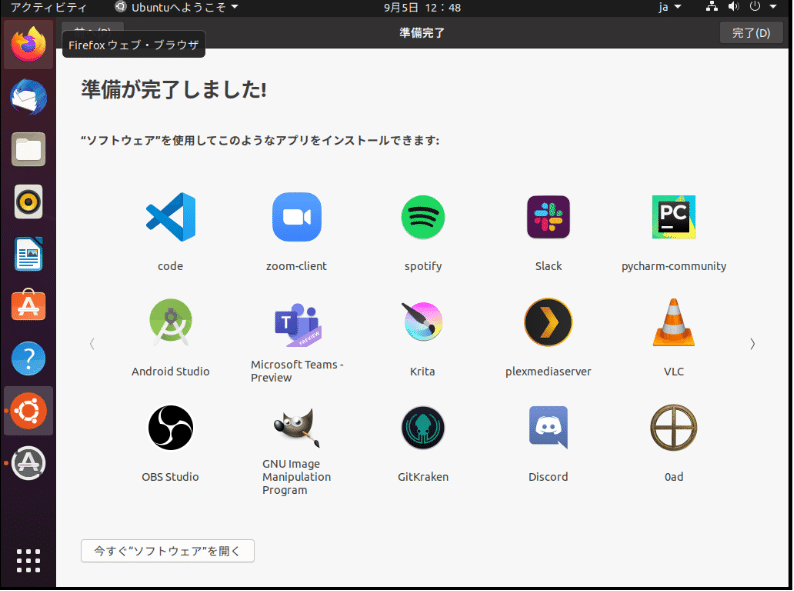Open the Visual Studio Code app icon
Screen dimensions: 794x591
(171, 217)
